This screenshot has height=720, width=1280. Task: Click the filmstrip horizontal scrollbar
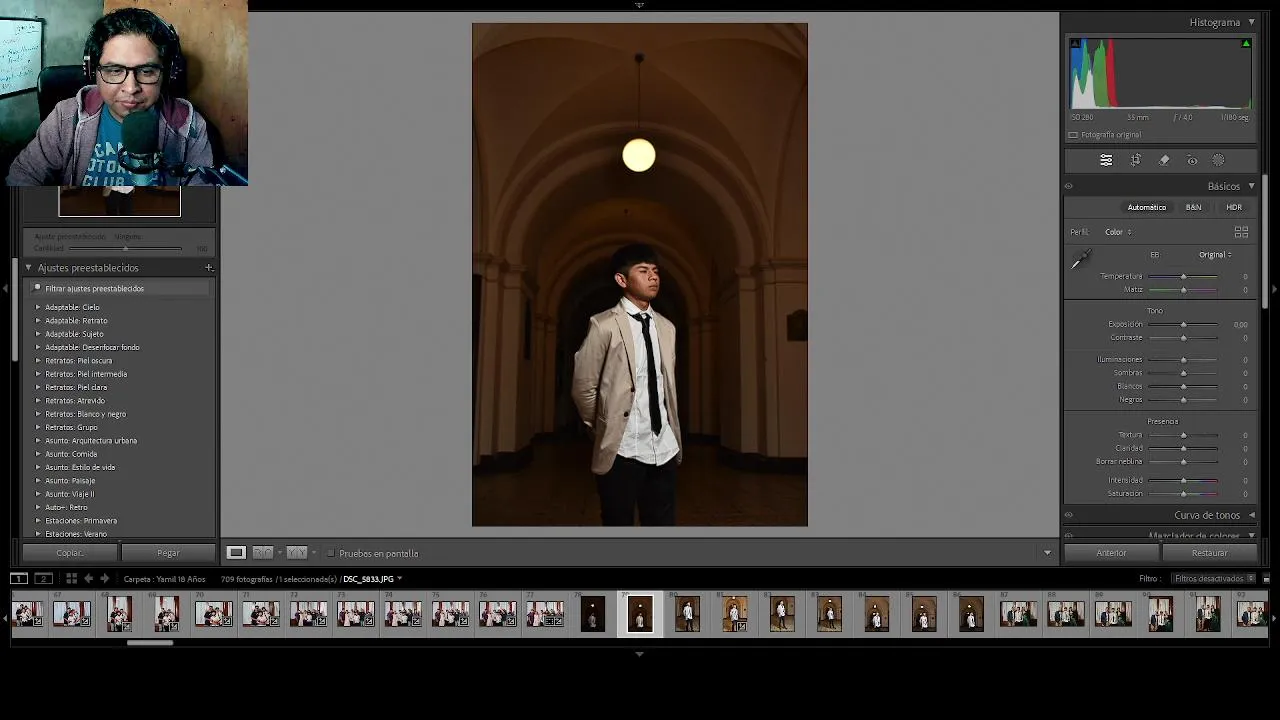click(150, 642)
